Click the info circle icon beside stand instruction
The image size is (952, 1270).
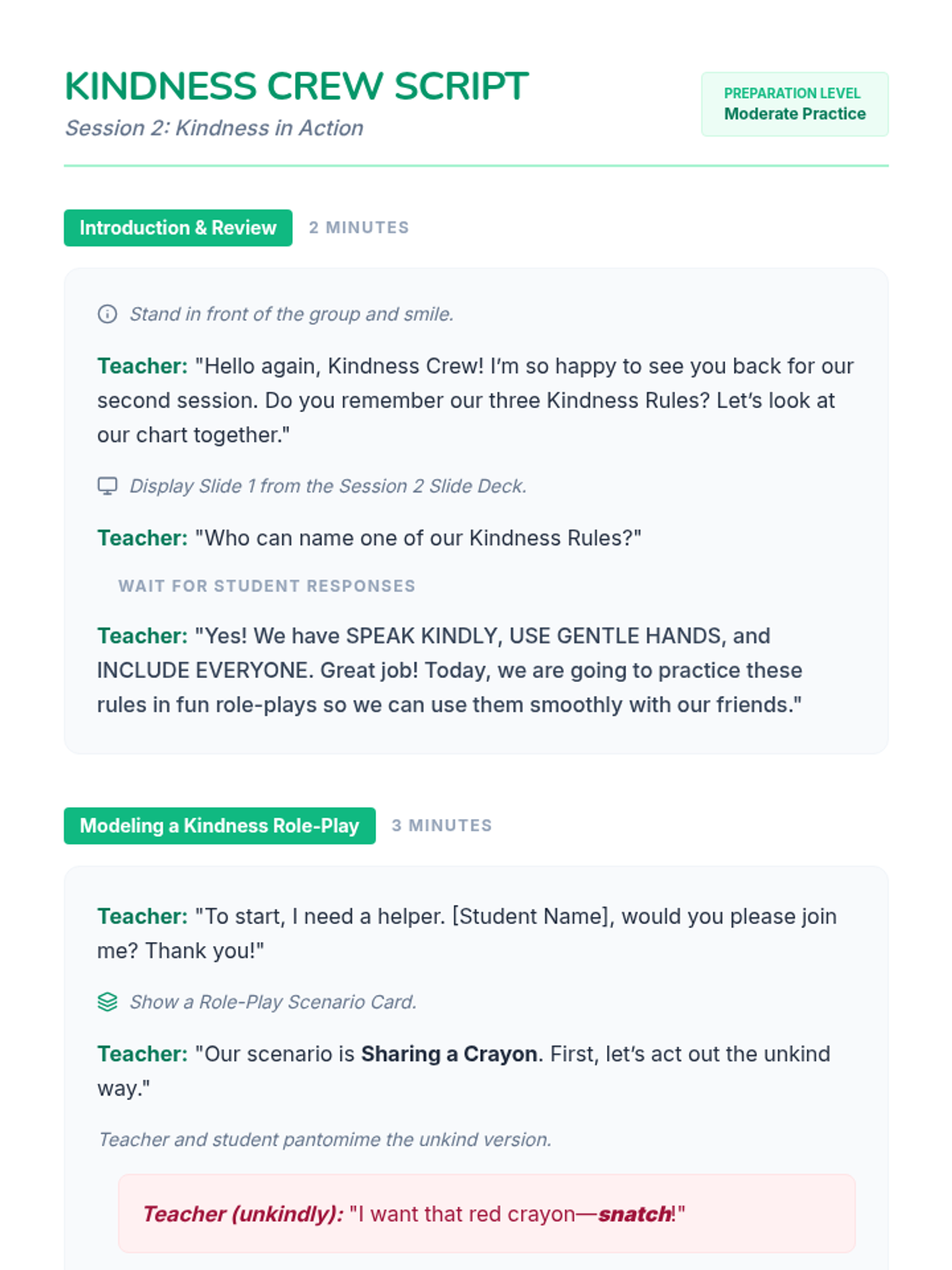[107, 314]
